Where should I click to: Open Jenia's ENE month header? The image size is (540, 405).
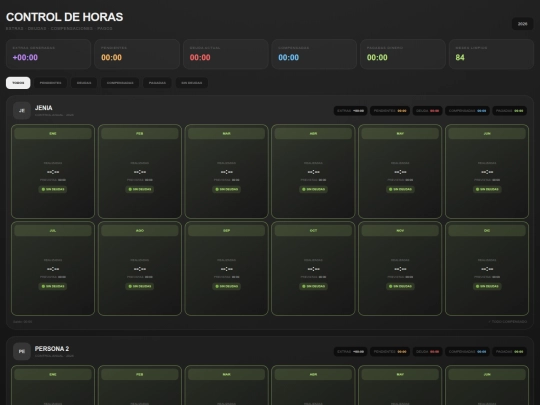click(x=53, y=134)
